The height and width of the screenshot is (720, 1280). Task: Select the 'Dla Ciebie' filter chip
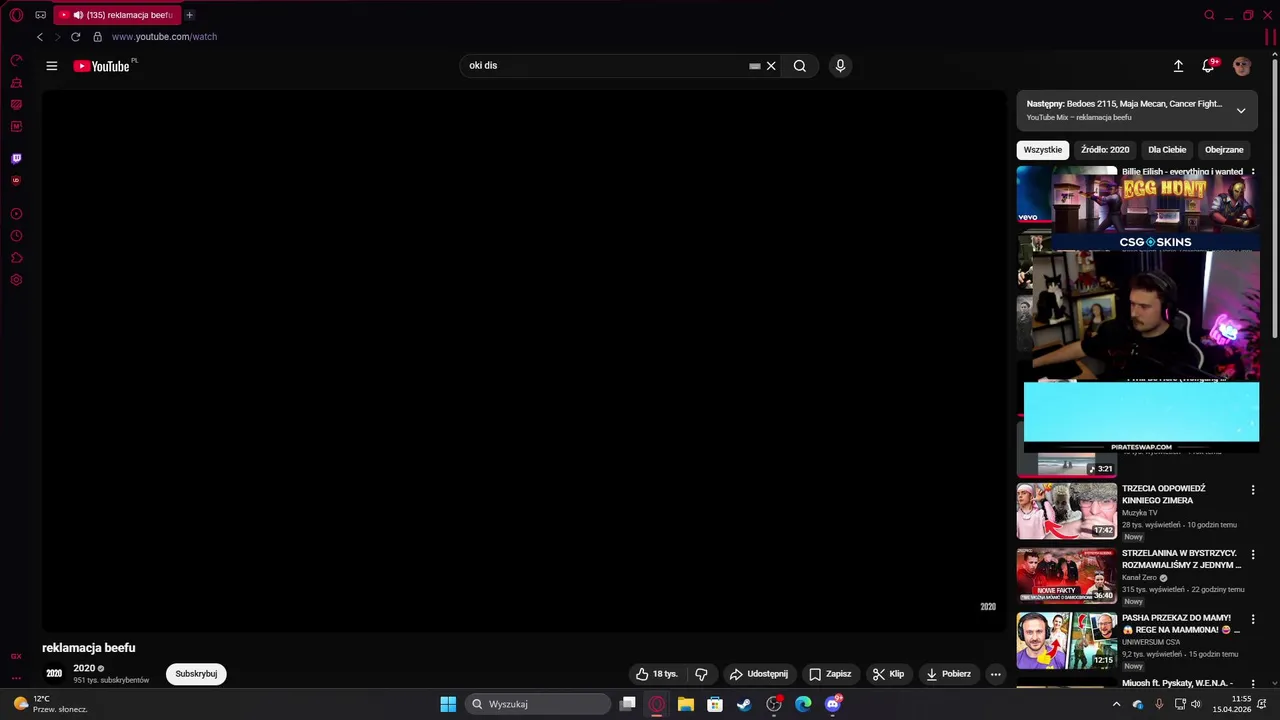1167,150
